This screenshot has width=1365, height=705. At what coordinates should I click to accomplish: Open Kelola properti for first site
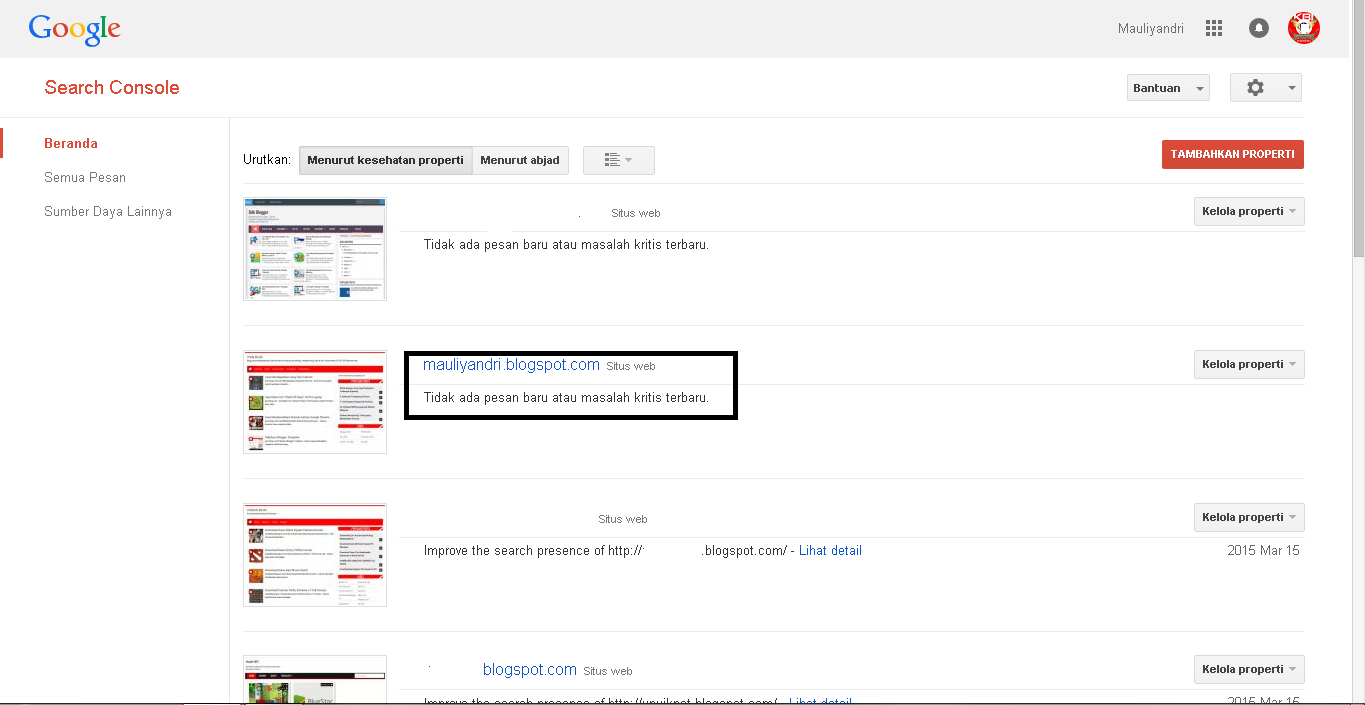click(1249, 211)
